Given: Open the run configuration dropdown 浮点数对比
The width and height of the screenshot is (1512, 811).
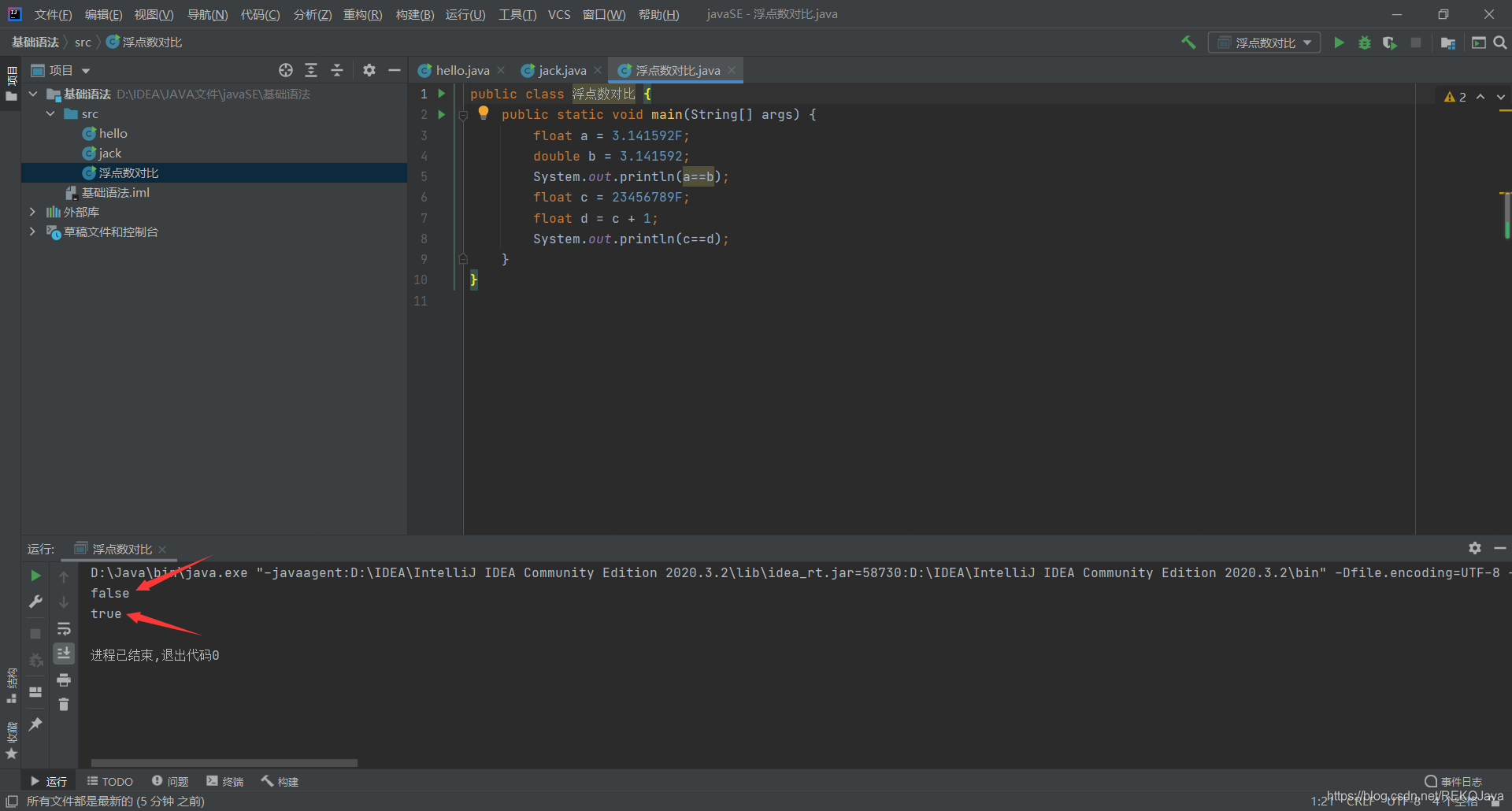Looking at the screenshot, I should pos(1265,43).
